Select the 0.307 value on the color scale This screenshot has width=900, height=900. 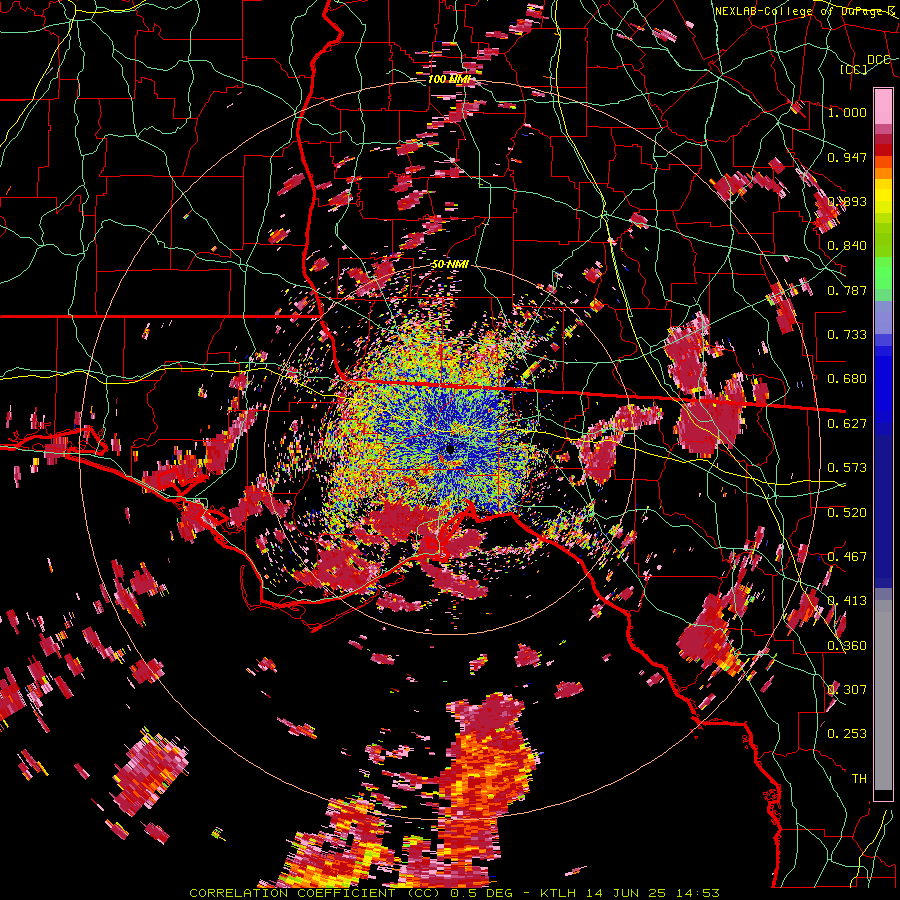pos(847,690)
